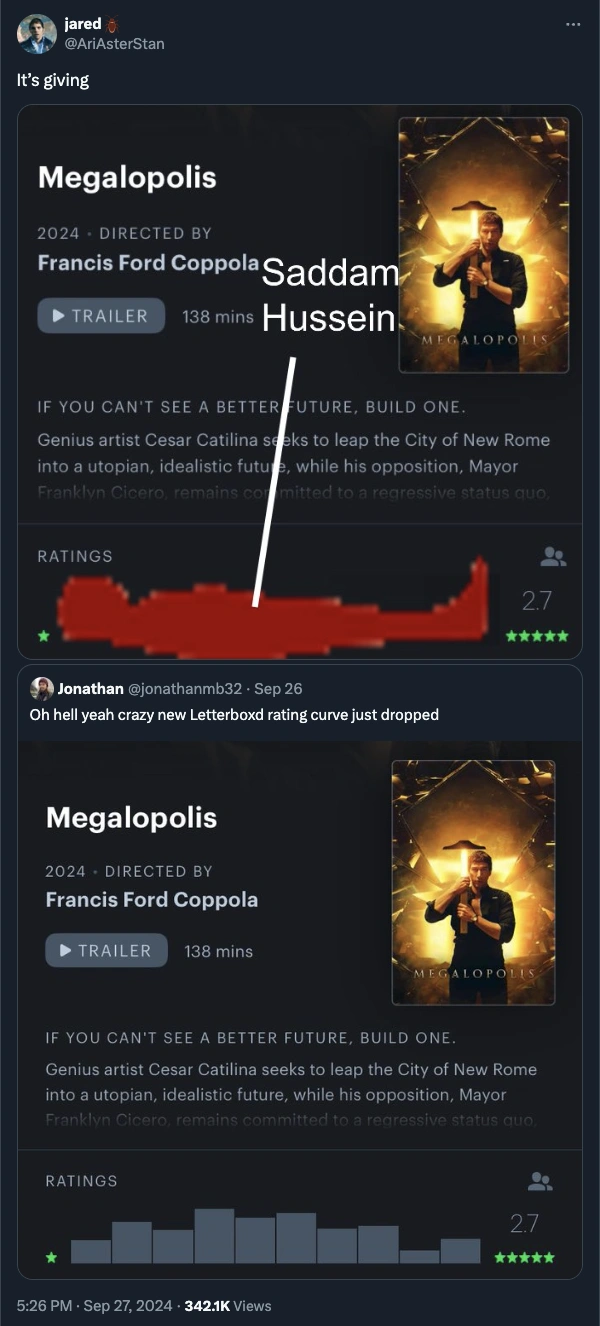
Task: Open the @jonathanmb32 handle link
Action: 185,689
